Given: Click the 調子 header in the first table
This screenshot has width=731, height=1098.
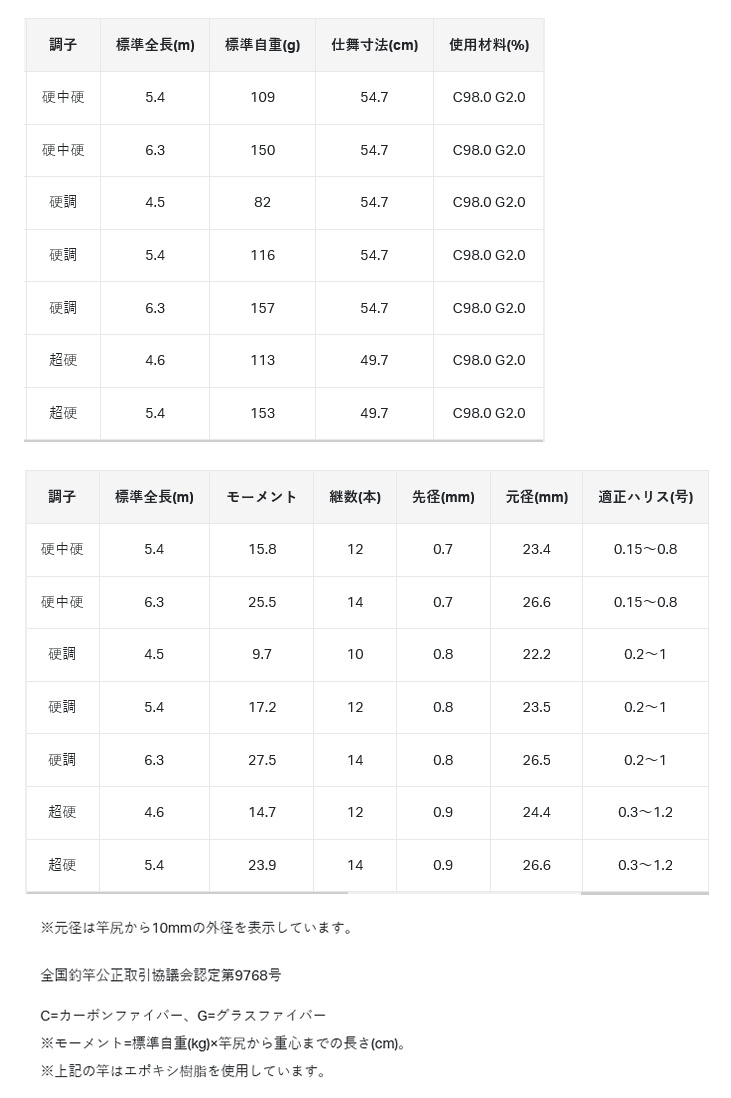Looking at the screenshot, I should [x=63, y=45].
